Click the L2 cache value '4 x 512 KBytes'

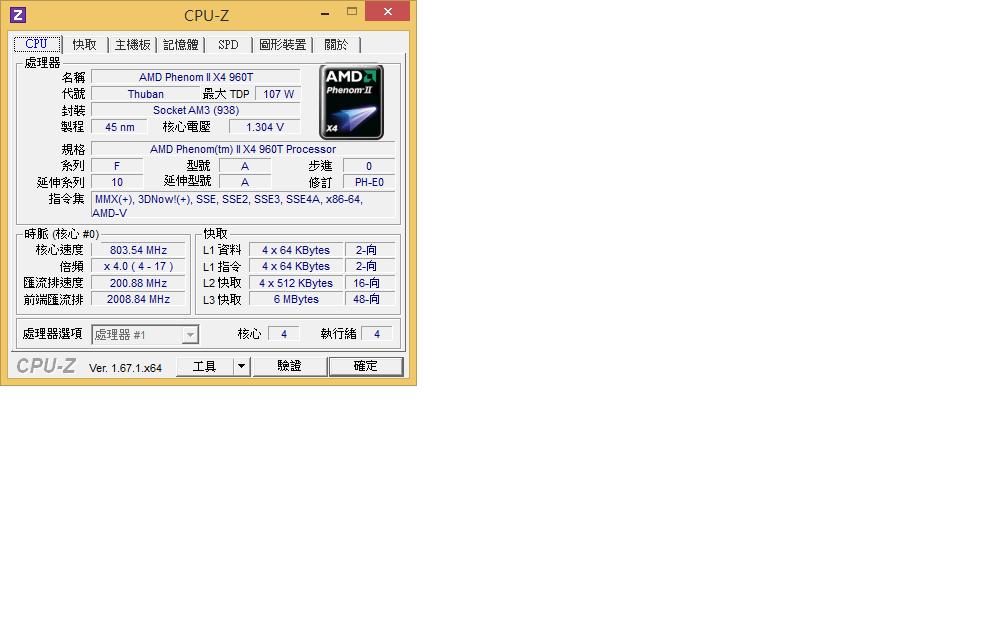pyautogui.click(x=296, y=283)
